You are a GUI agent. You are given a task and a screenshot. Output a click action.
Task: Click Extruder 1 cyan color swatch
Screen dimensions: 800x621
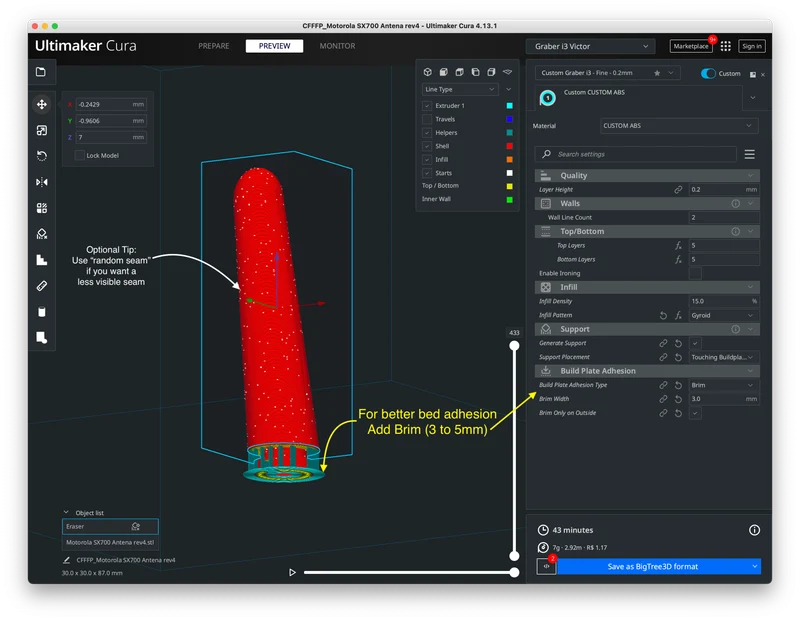(509, 106)
